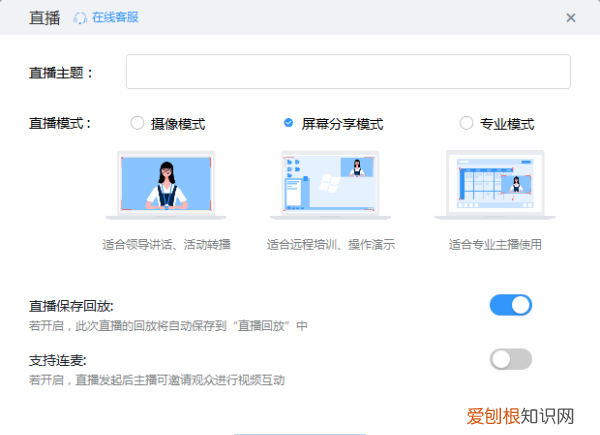Click the 直播保存回放 heading
This screenshot has height=435, width=600.
tap(71, 306)
